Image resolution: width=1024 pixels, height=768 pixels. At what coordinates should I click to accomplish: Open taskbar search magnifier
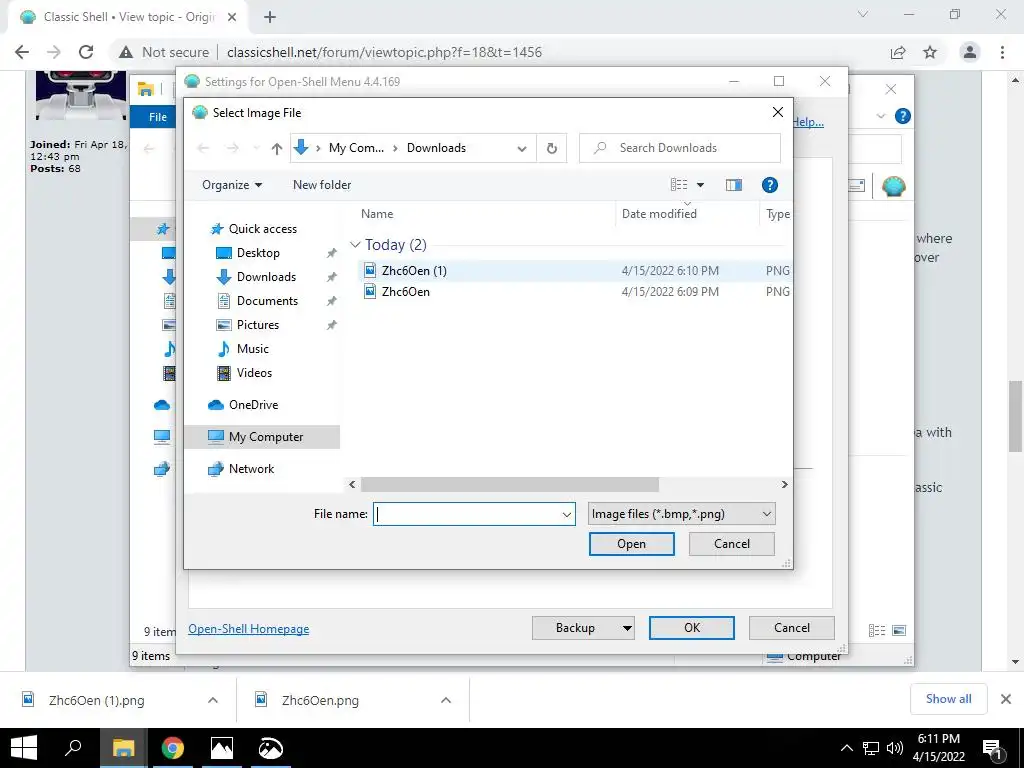tap(73, 748)
